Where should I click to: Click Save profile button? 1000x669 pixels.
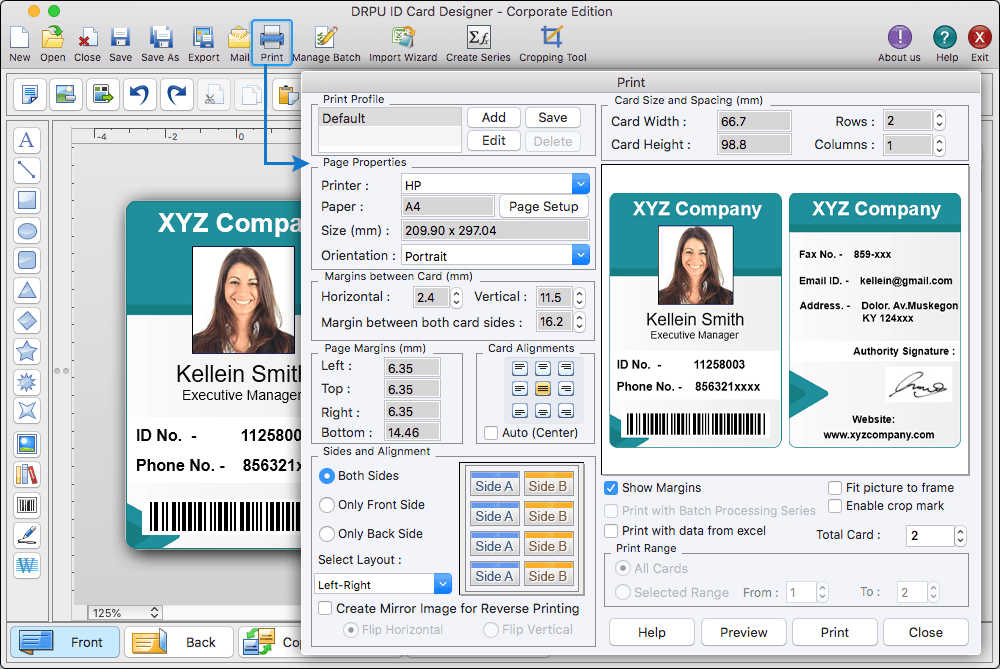pos(552,117)
